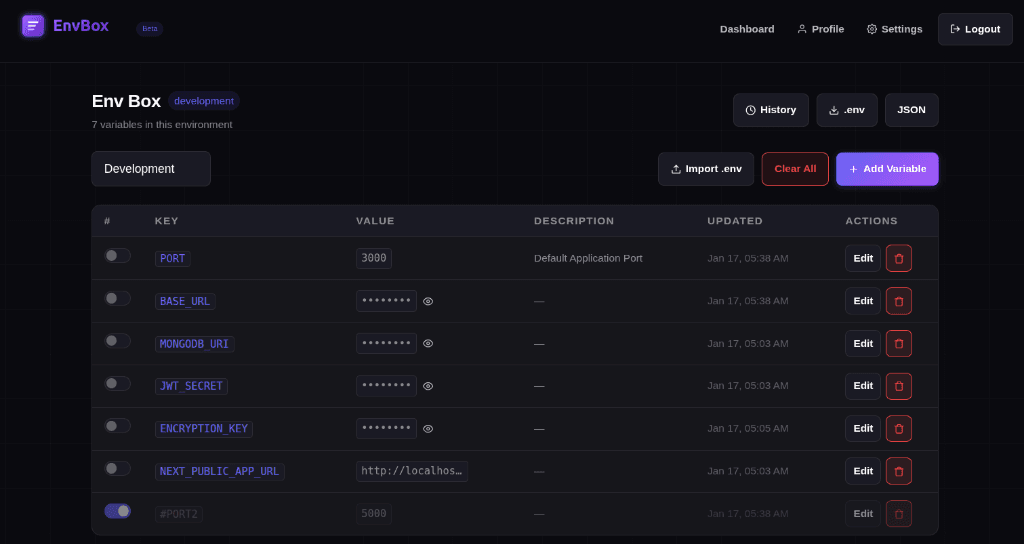The height and width of the screenshot is (544, 1024).
Task: Click the 3000 value of PORT
Action: (374, 258)
